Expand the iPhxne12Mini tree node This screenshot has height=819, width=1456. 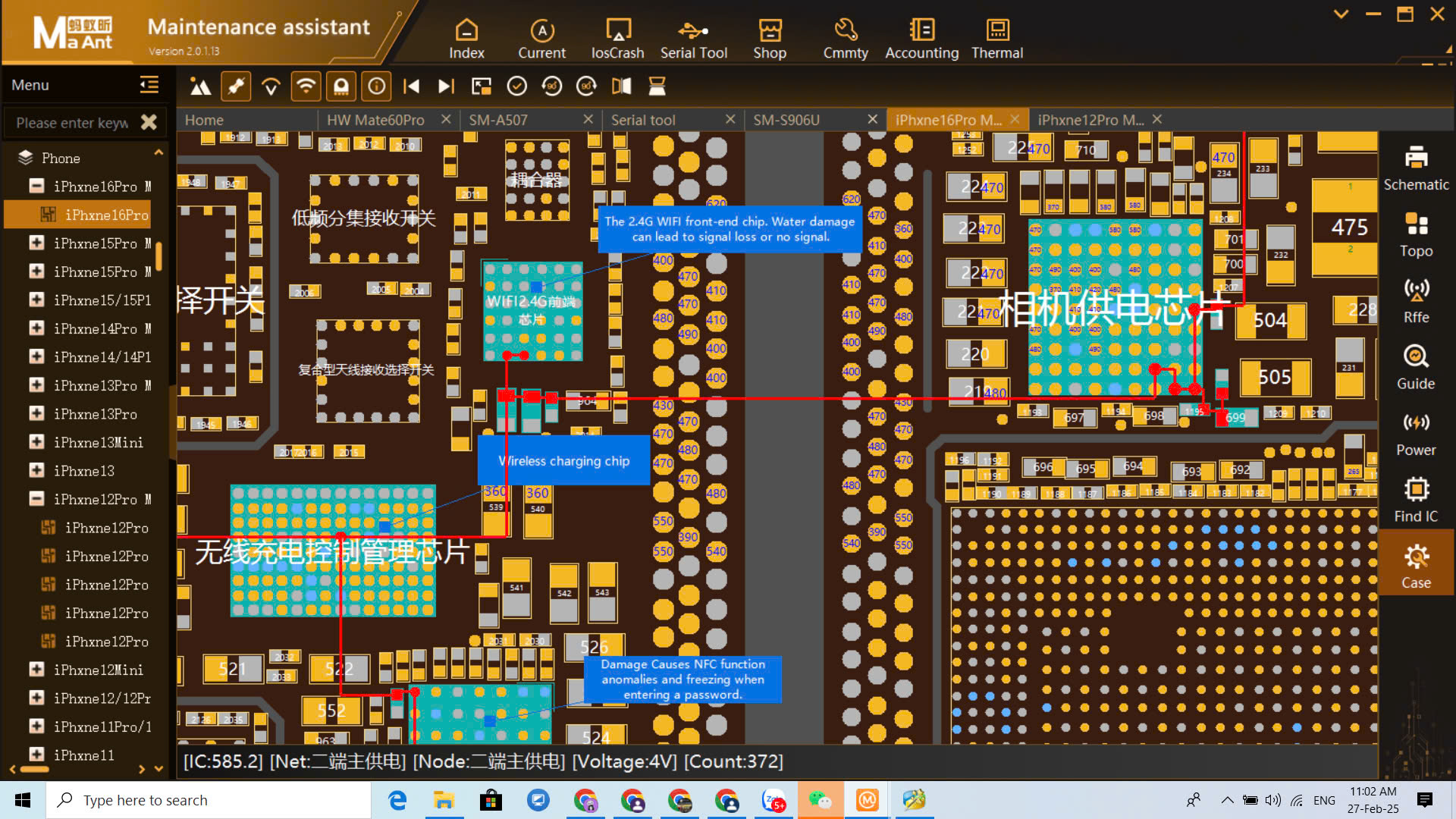pyautogui.click(x=36, y=670)
